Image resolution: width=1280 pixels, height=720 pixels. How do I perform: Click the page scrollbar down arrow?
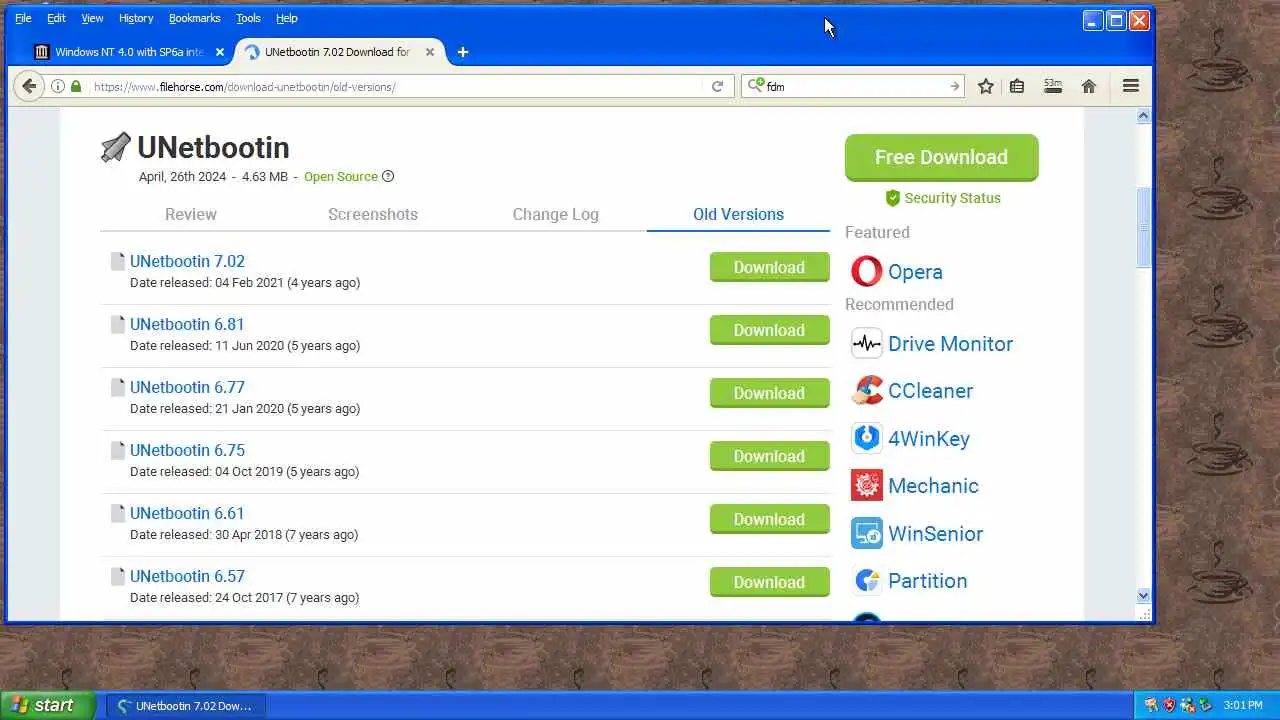tap(1144, 596)
